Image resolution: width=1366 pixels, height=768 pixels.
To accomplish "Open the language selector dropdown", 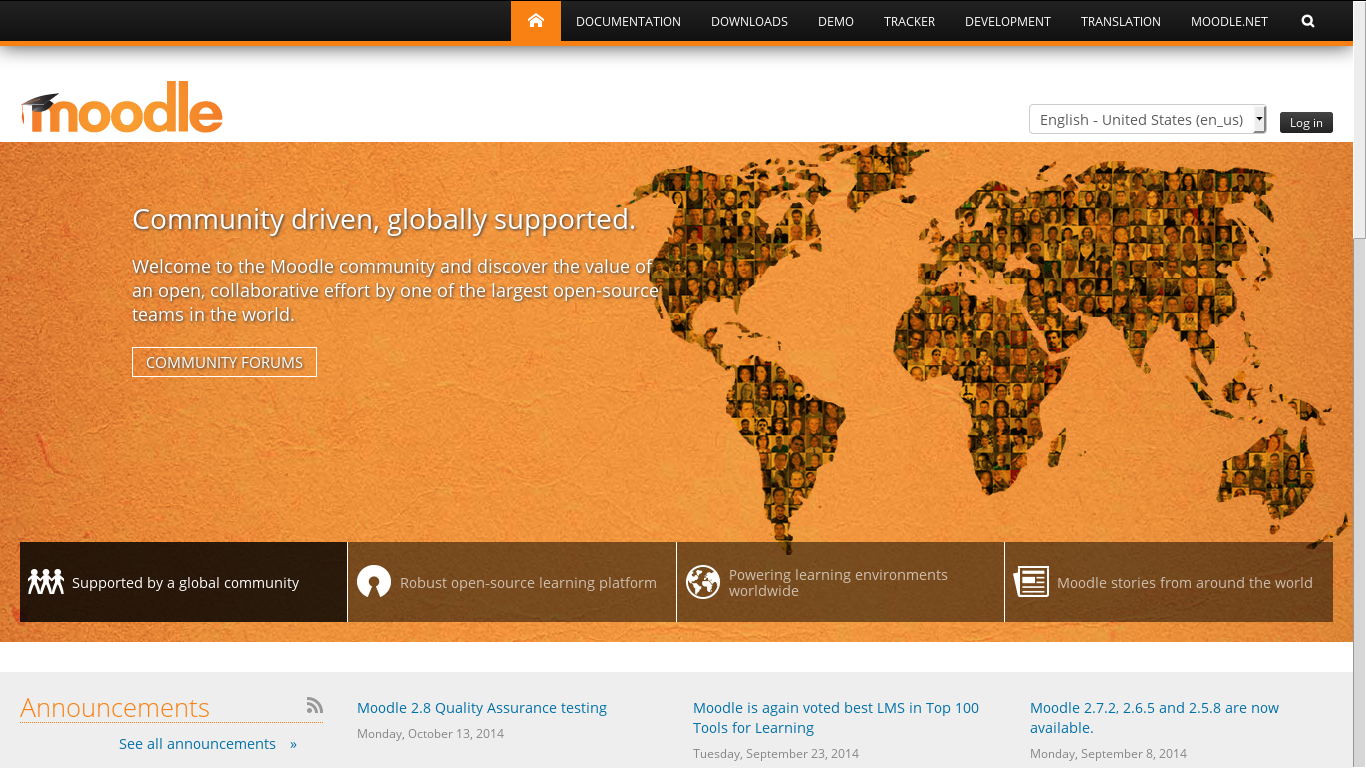I will [1147, 119].
